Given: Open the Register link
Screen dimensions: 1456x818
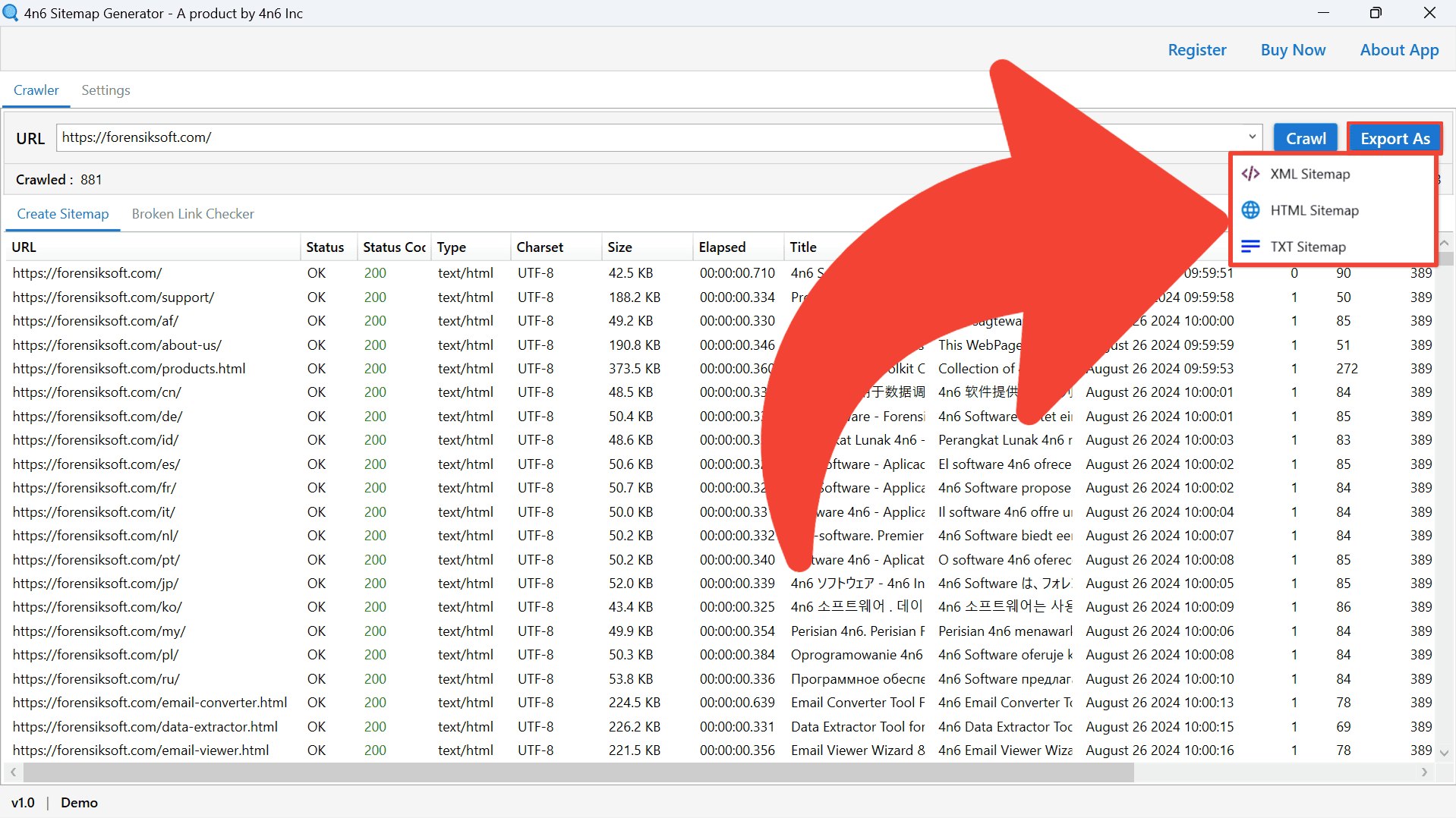Looking at the screenshot, I should tap(1197, 50).
